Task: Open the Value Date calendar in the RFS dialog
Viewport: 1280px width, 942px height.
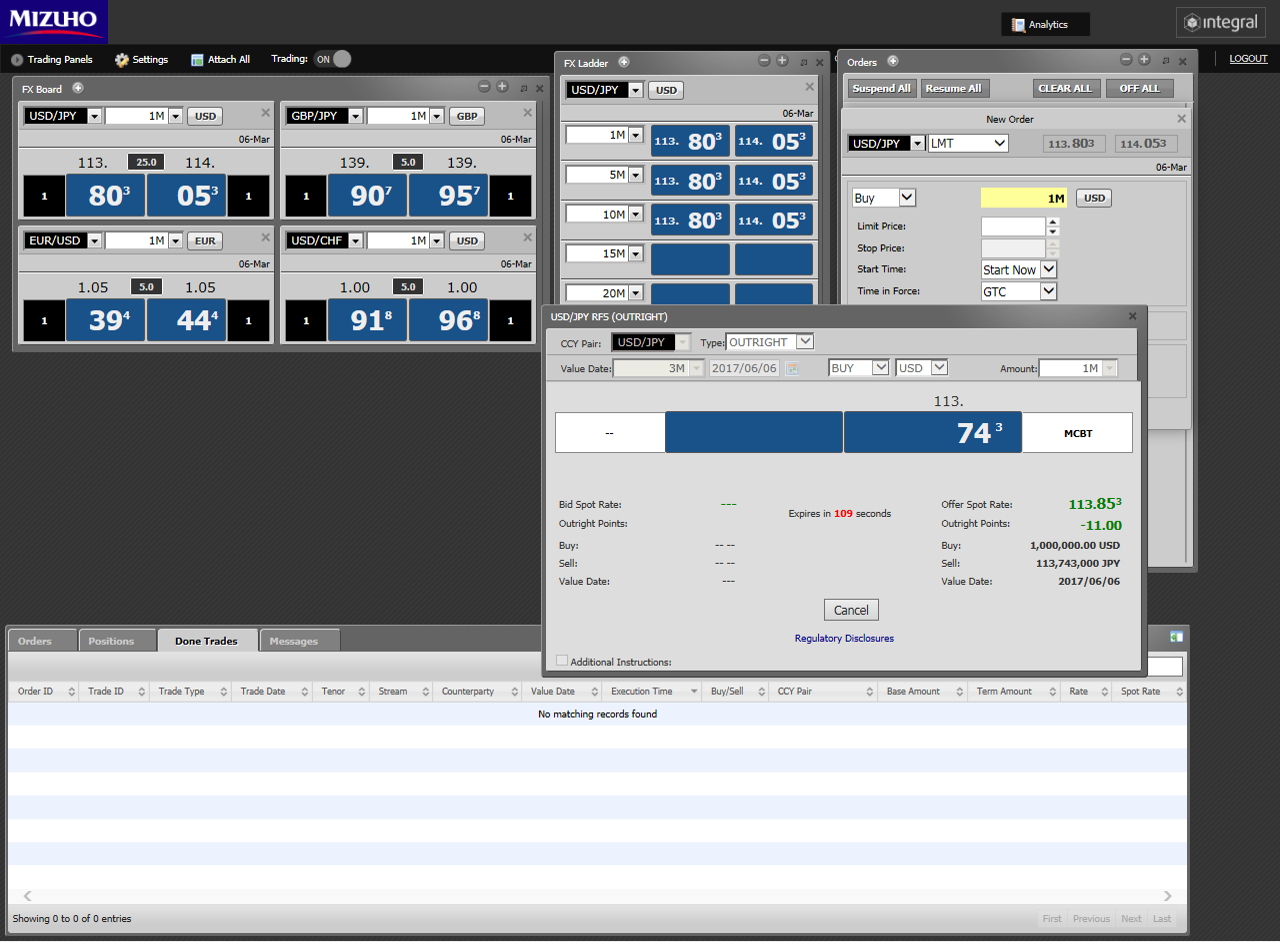Action: (x=792, y=368)
